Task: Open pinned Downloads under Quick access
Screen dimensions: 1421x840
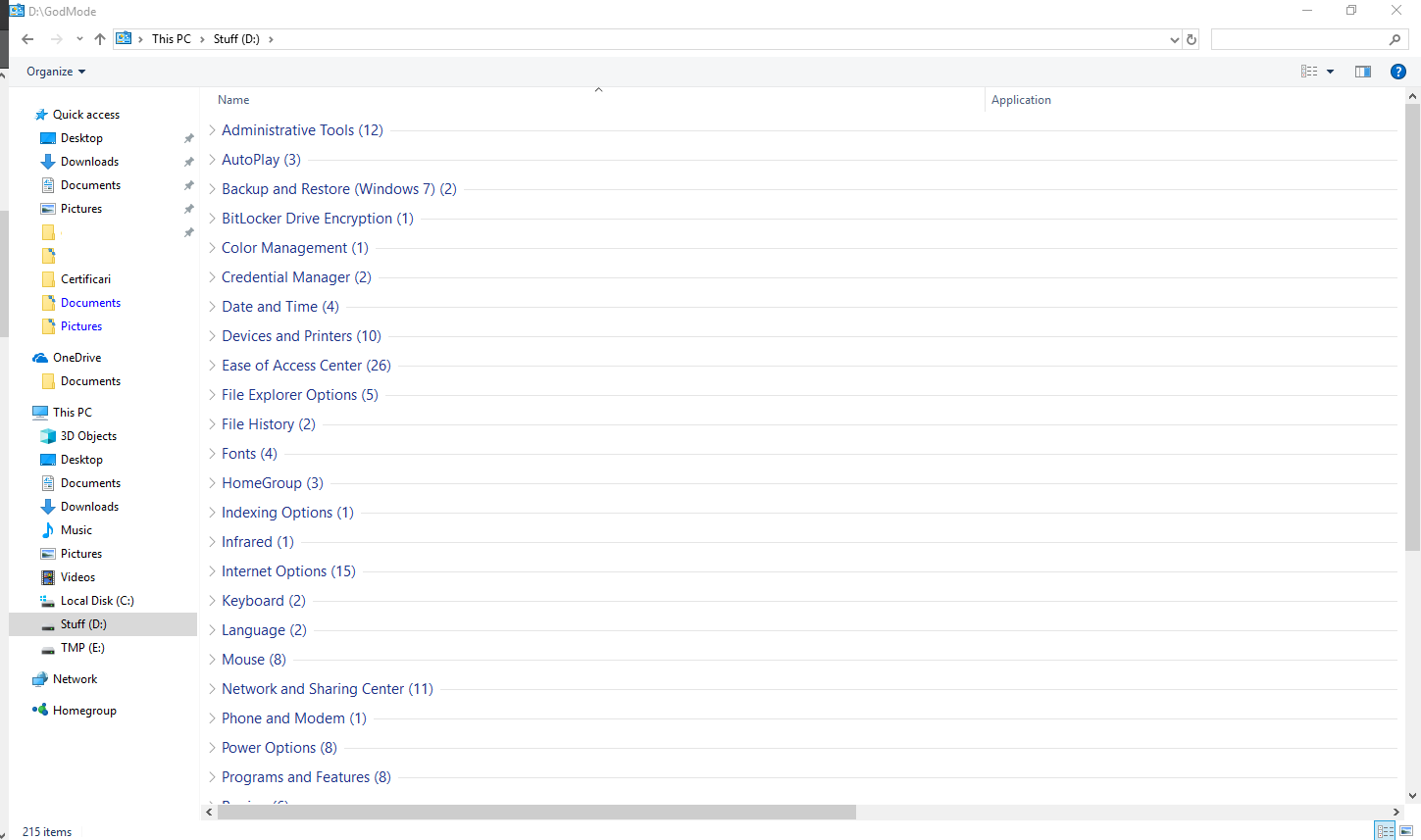Action: point(89,162)
